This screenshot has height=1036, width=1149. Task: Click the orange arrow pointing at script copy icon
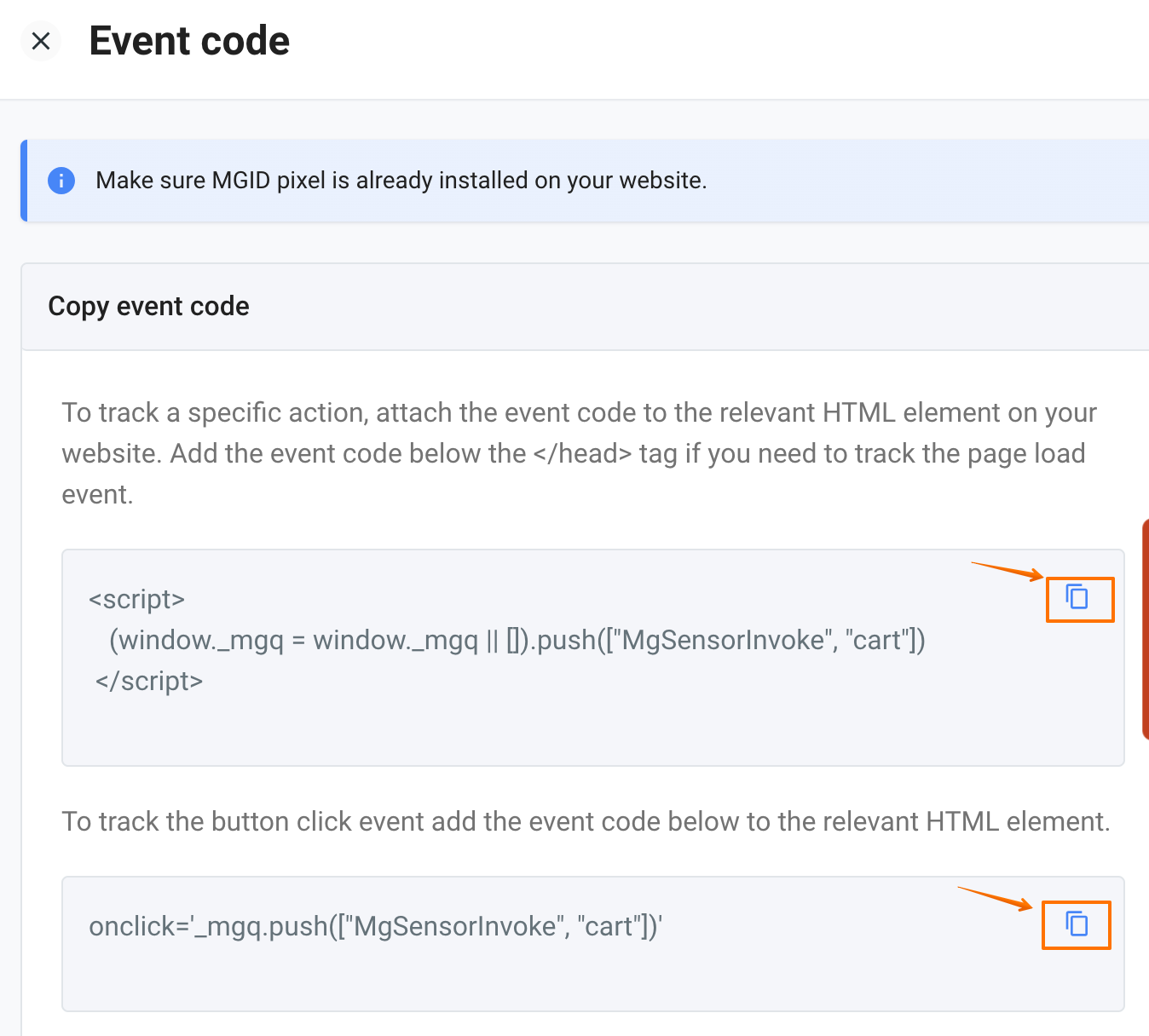(1006, 571)
